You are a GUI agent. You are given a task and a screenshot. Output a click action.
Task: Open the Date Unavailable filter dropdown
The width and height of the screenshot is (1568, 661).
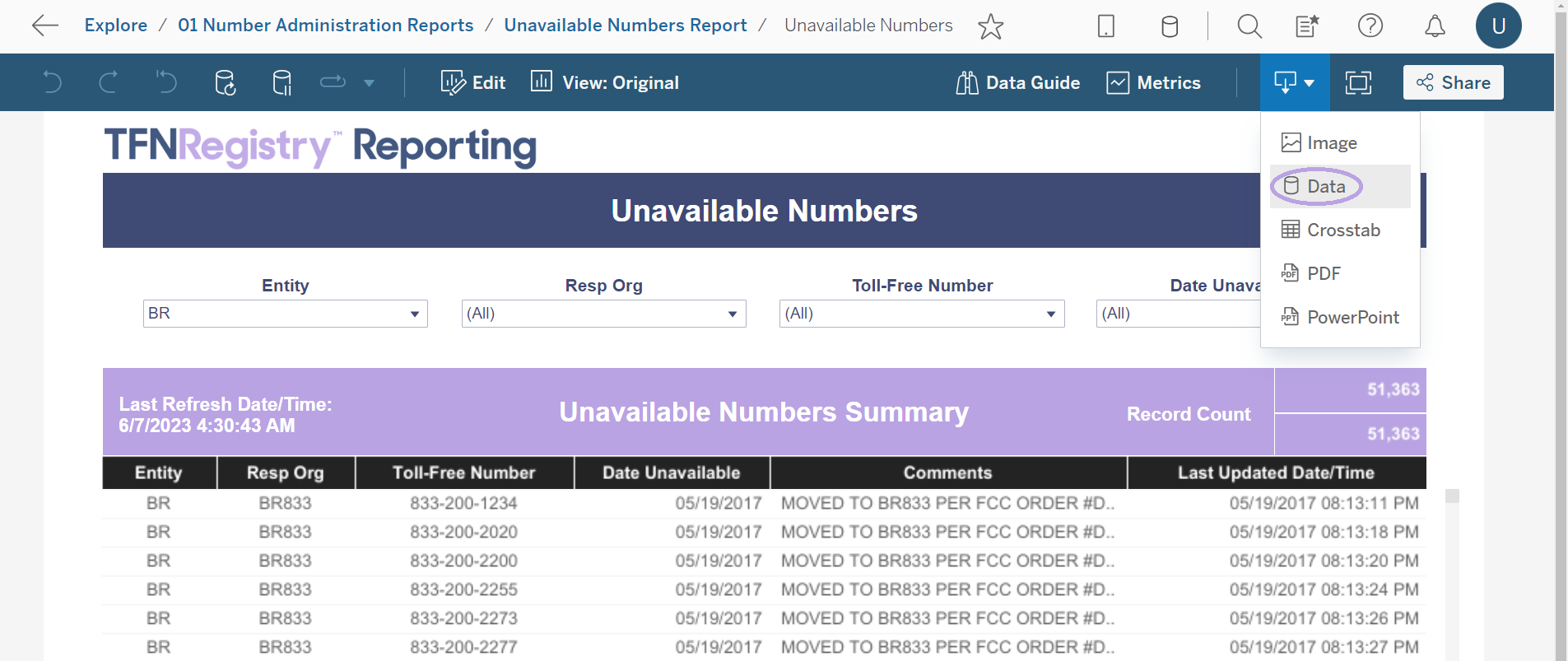click(1178, 314)
